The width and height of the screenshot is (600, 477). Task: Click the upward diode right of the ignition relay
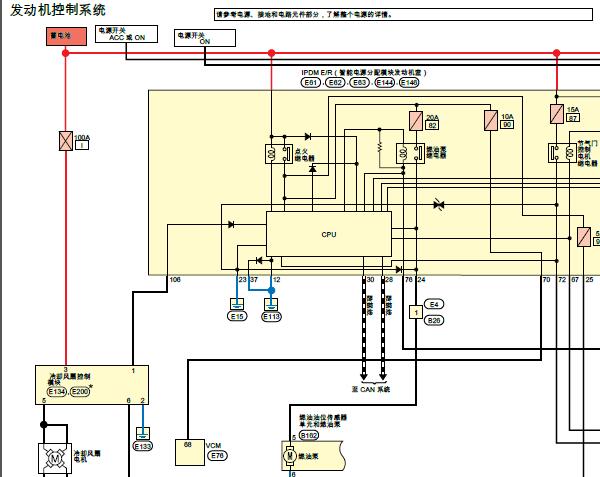[x=313, y=168]
